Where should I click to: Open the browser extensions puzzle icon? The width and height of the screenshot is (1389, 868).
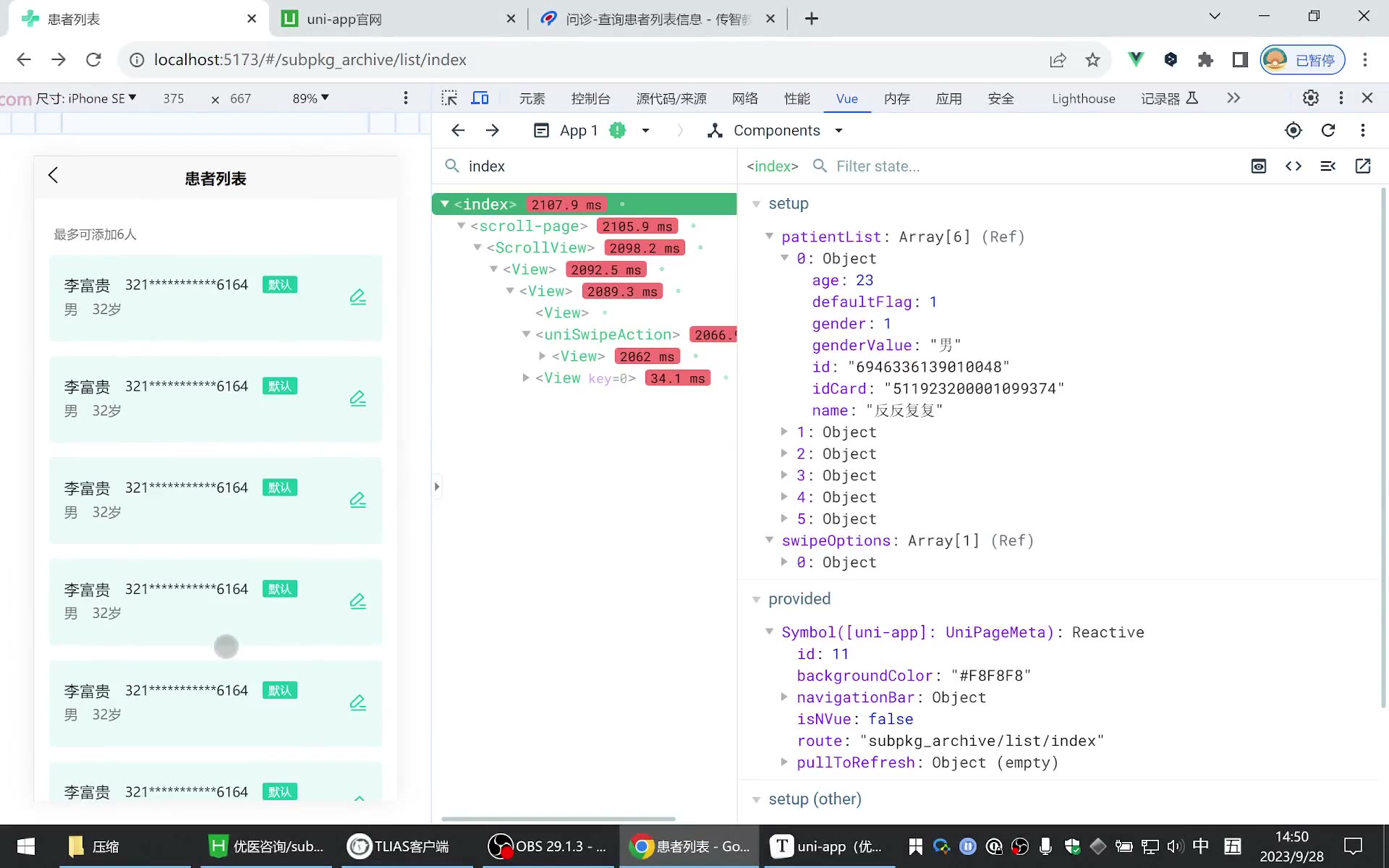(x=1205, y=59)
